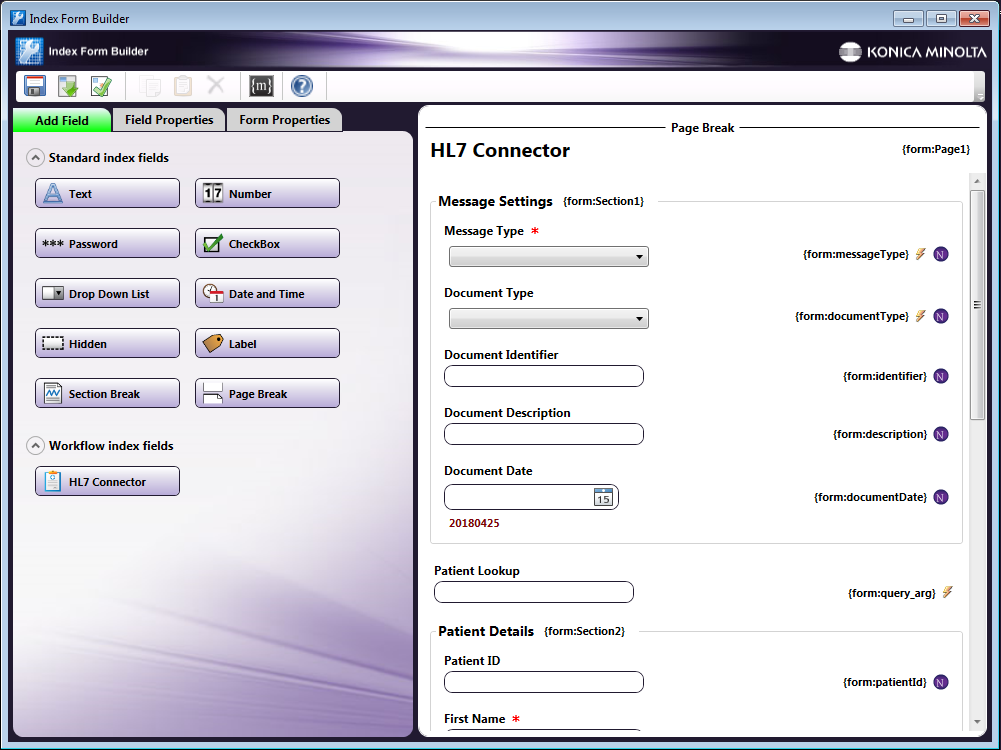Screen dimensions: 1001x750
Task: Click the scrollbar up arrow in form preview
Action: [977, 181]
